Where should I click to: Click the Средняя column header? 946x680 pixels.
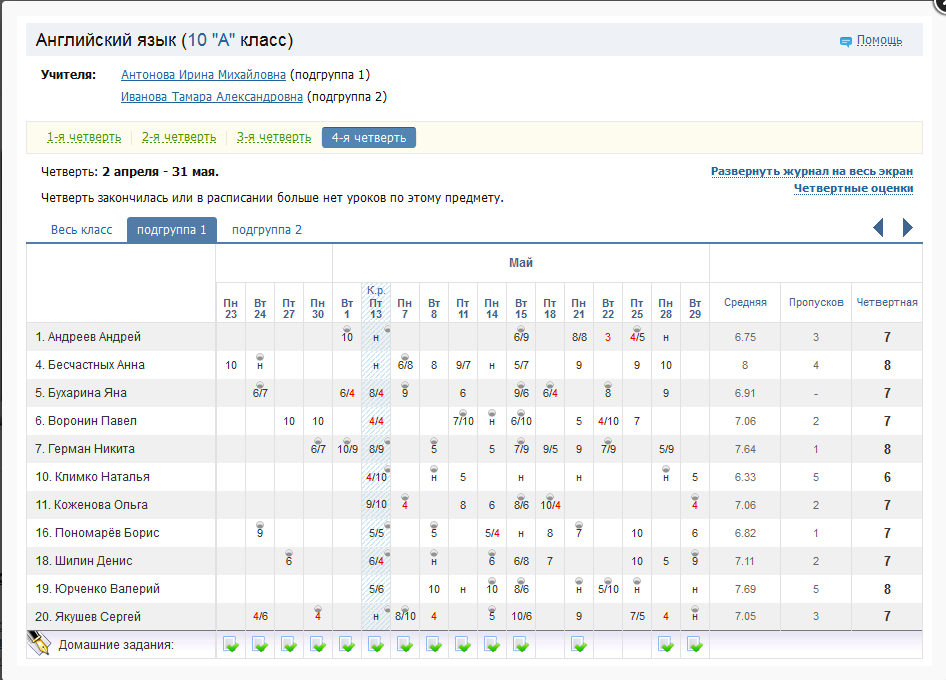pos(745,302)
